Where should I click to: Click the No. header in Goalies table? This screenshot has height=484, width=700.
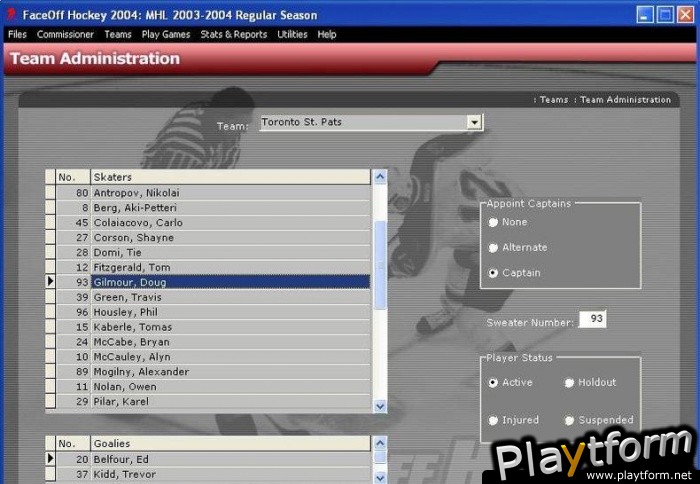(73, 443)
